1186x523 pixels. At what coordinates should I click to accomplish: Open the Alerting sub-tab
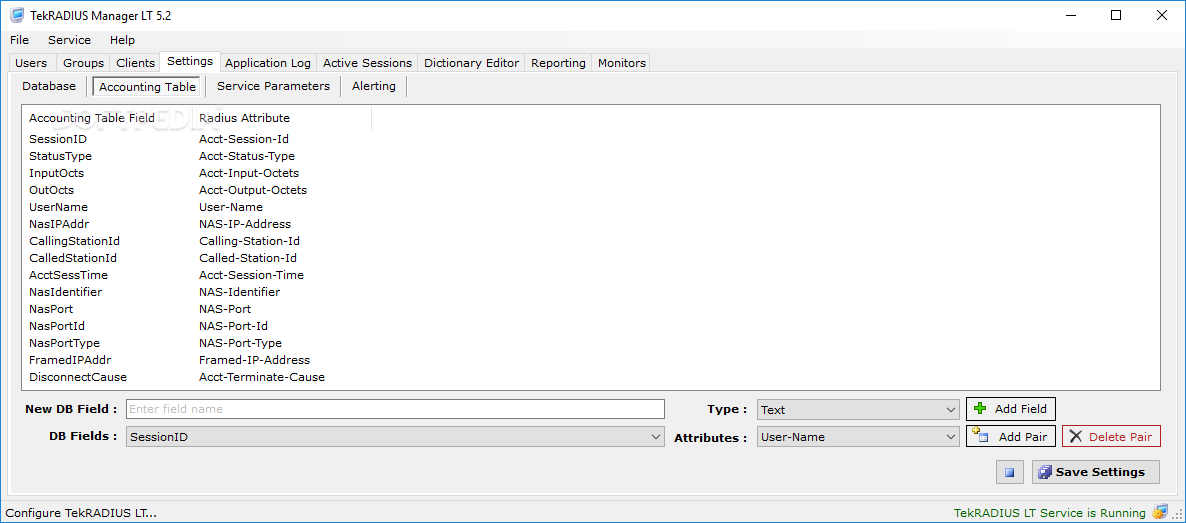(374, 86)
